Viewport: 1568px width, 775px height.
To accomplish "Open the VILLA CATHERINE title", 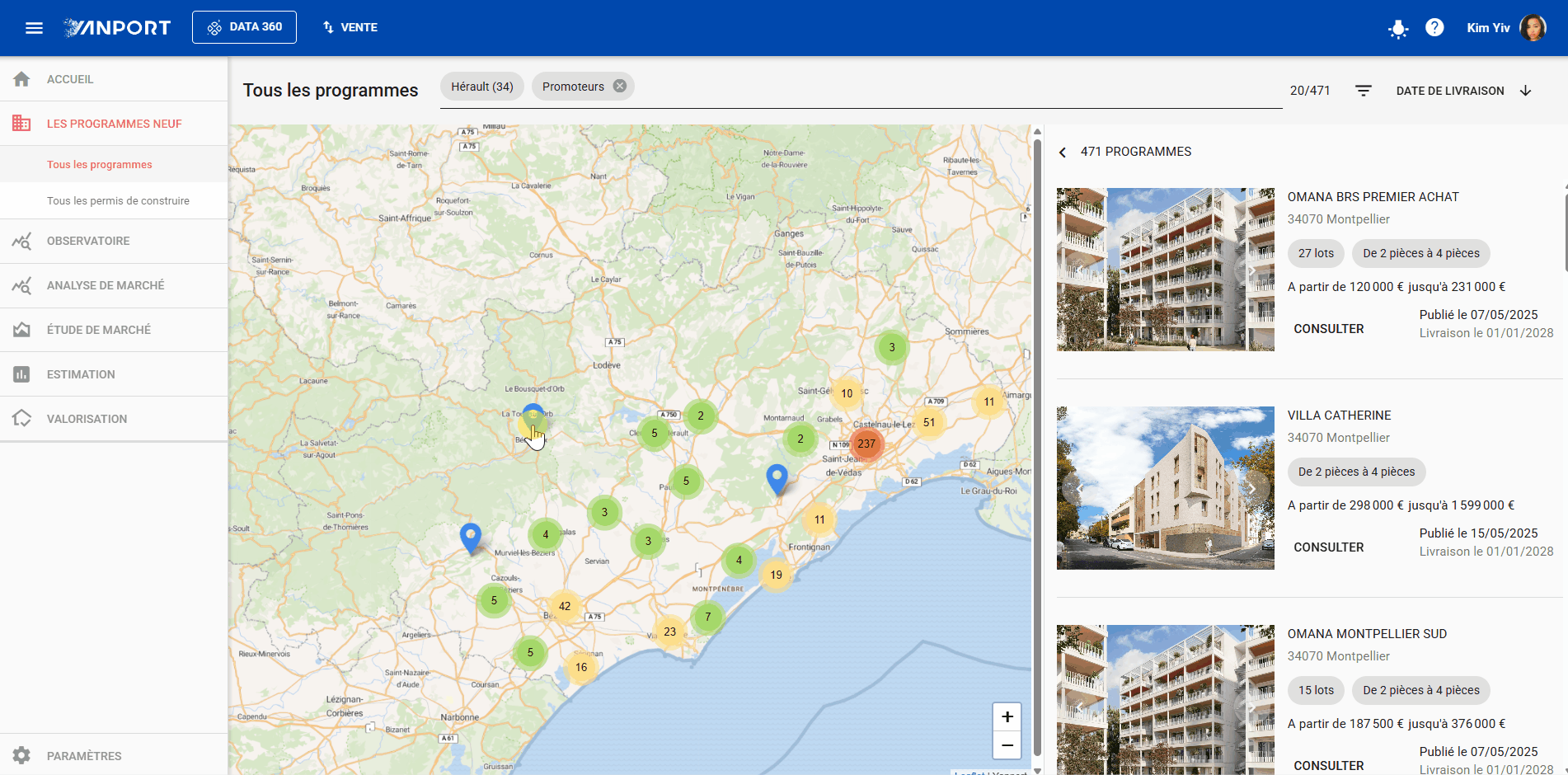I will [1339, 416].
